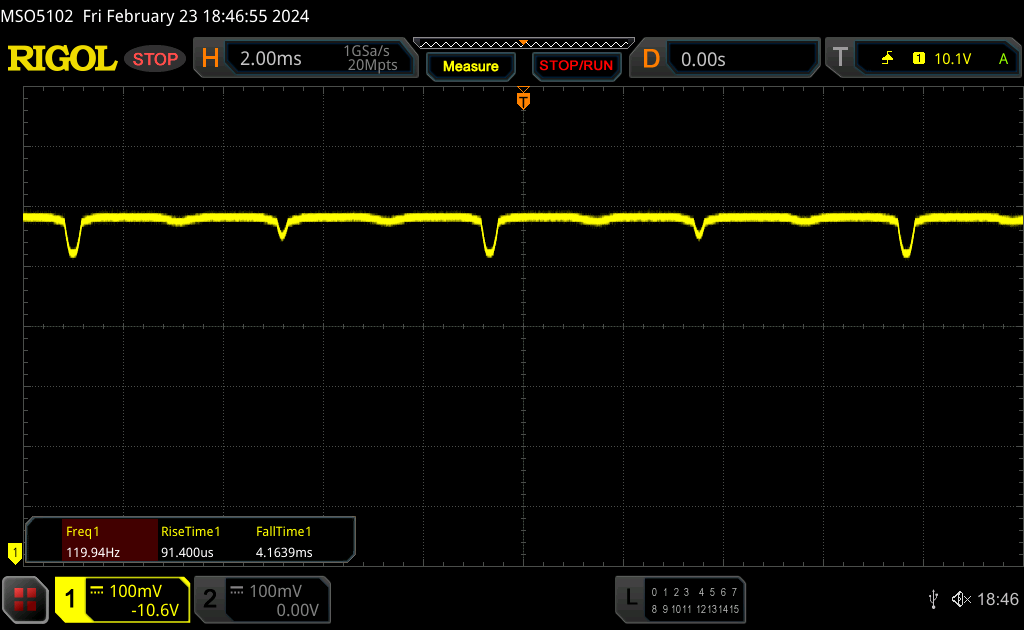Click the channel 1 ground level marker
The image size is (1024, 630).
(x=14, y=553)
